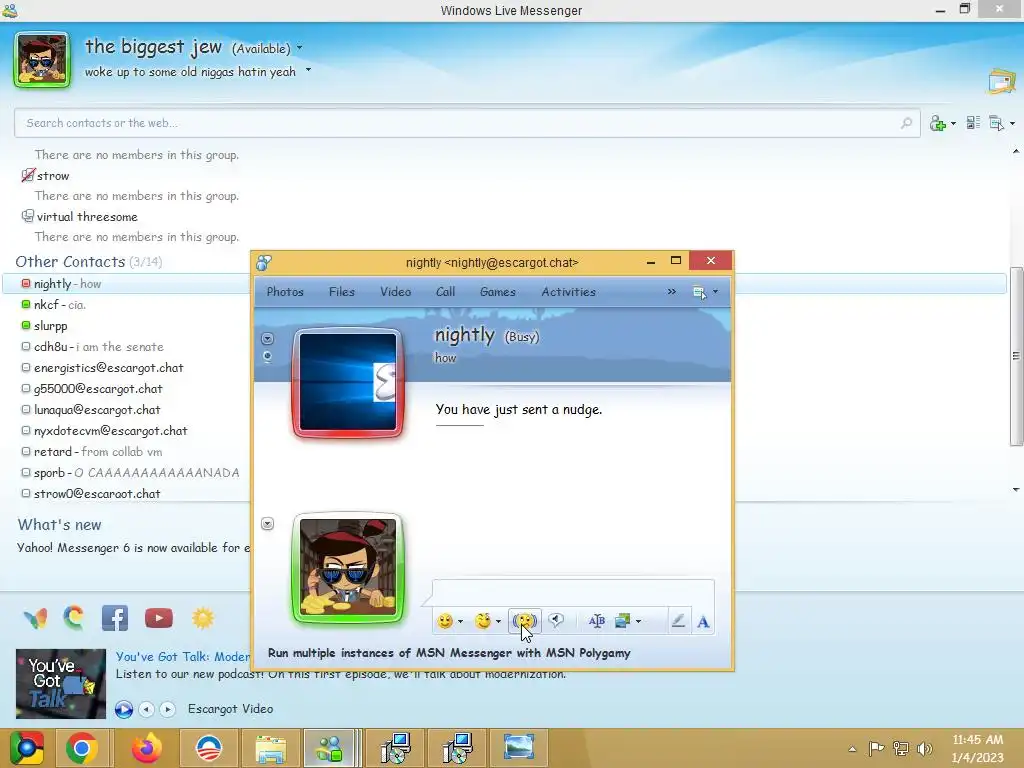Open the AB font settings icon
This screenshot has width=1024, height=768.
[x=596, y=621]
